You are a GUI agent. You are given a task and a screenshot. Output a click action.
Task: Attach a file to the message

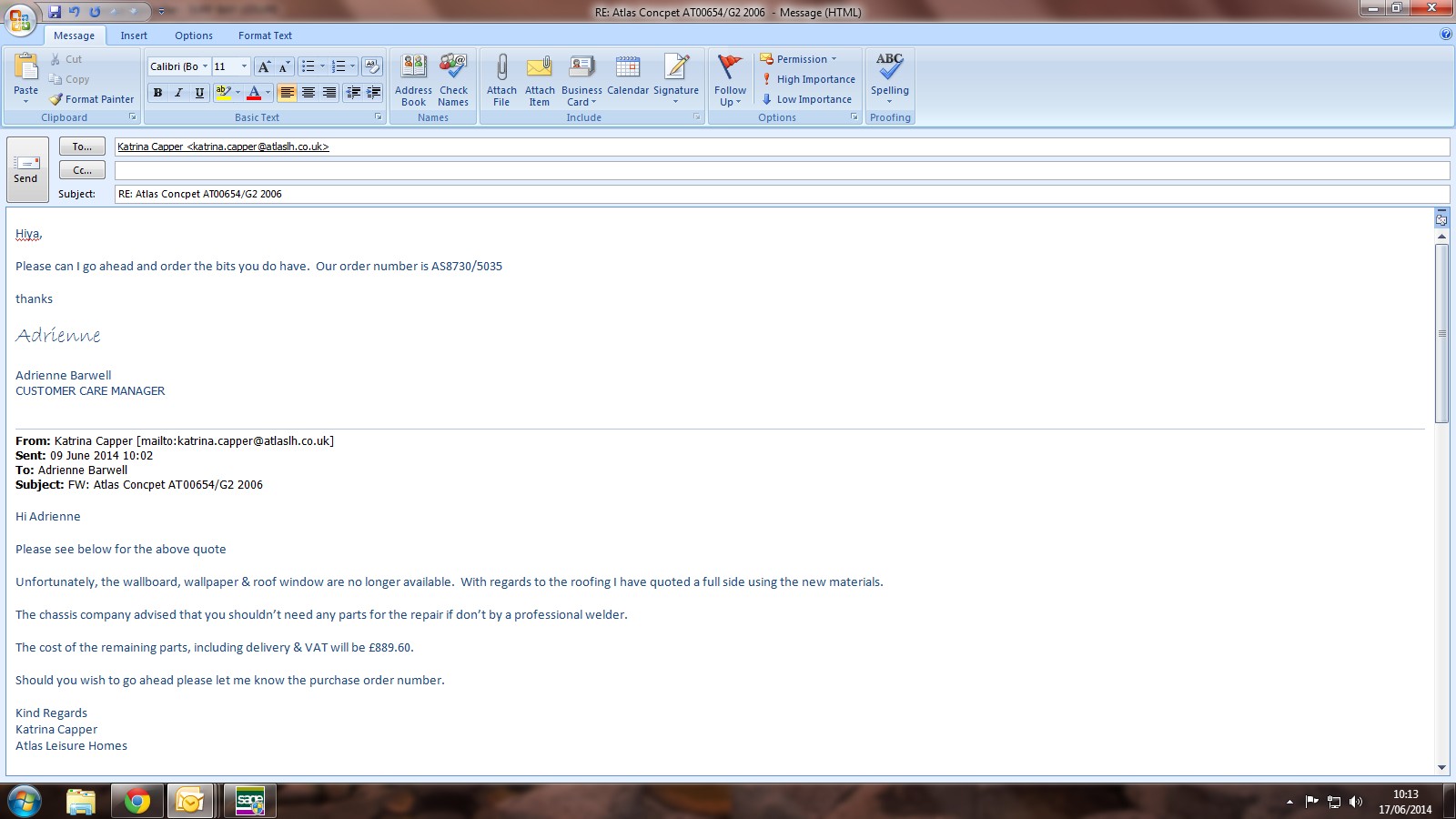pos(501,80)
